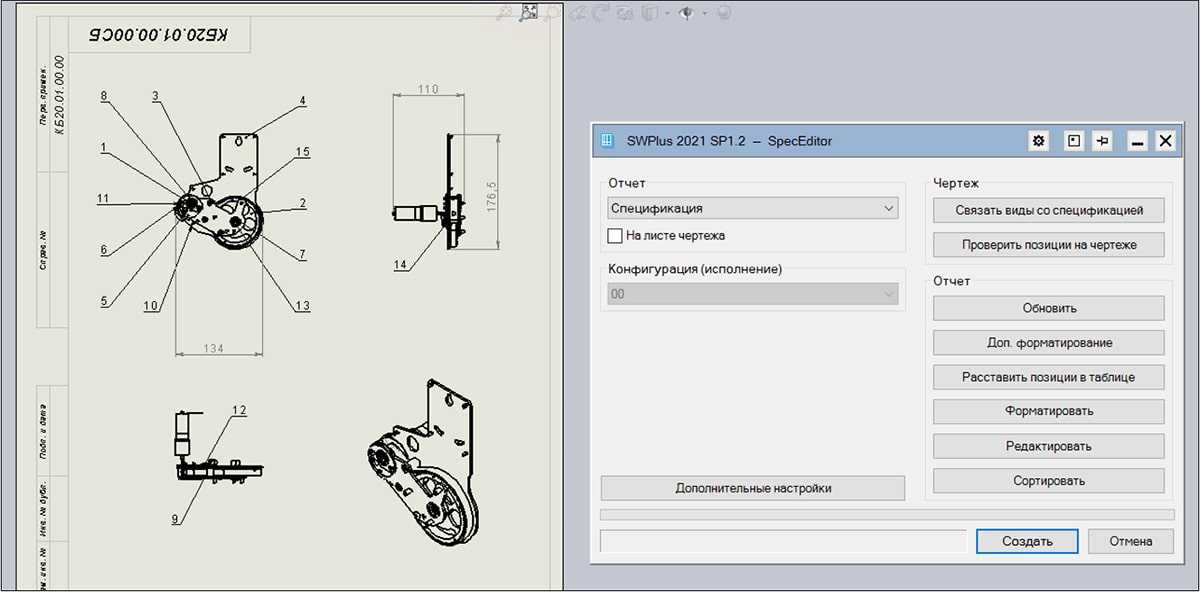Image resolution: width=1200 pixels, height=592 pixels.
Task: Expand the arrow next to the eye icon
Action: point(704,13)
